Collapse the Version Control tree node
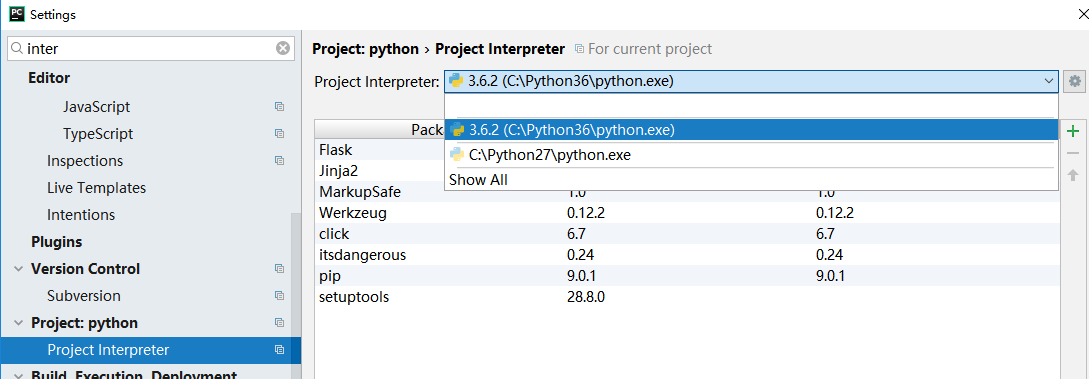 [x=17, y=269]
